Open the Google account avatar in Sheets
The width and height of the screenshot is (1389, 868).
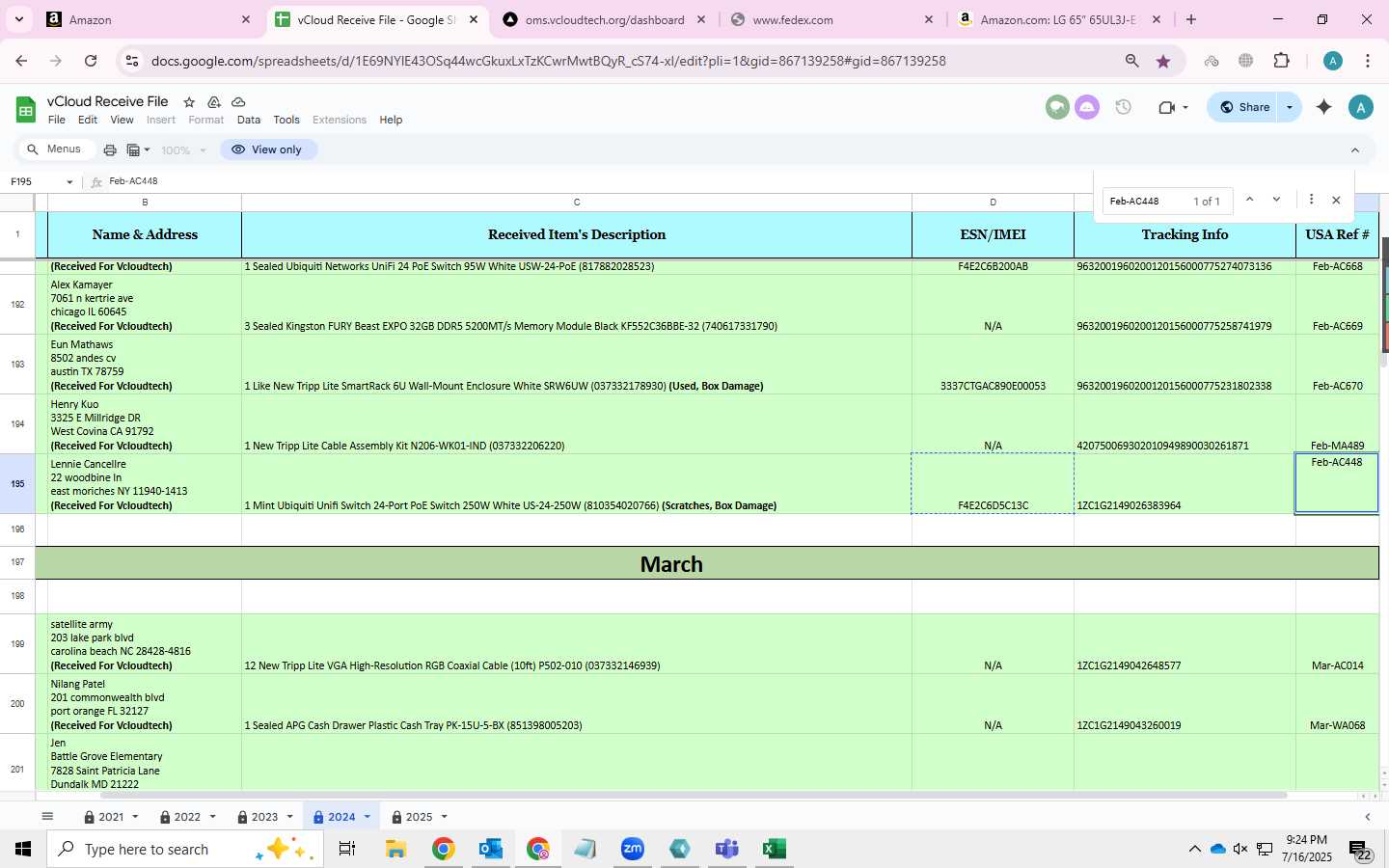[1360, 107]
